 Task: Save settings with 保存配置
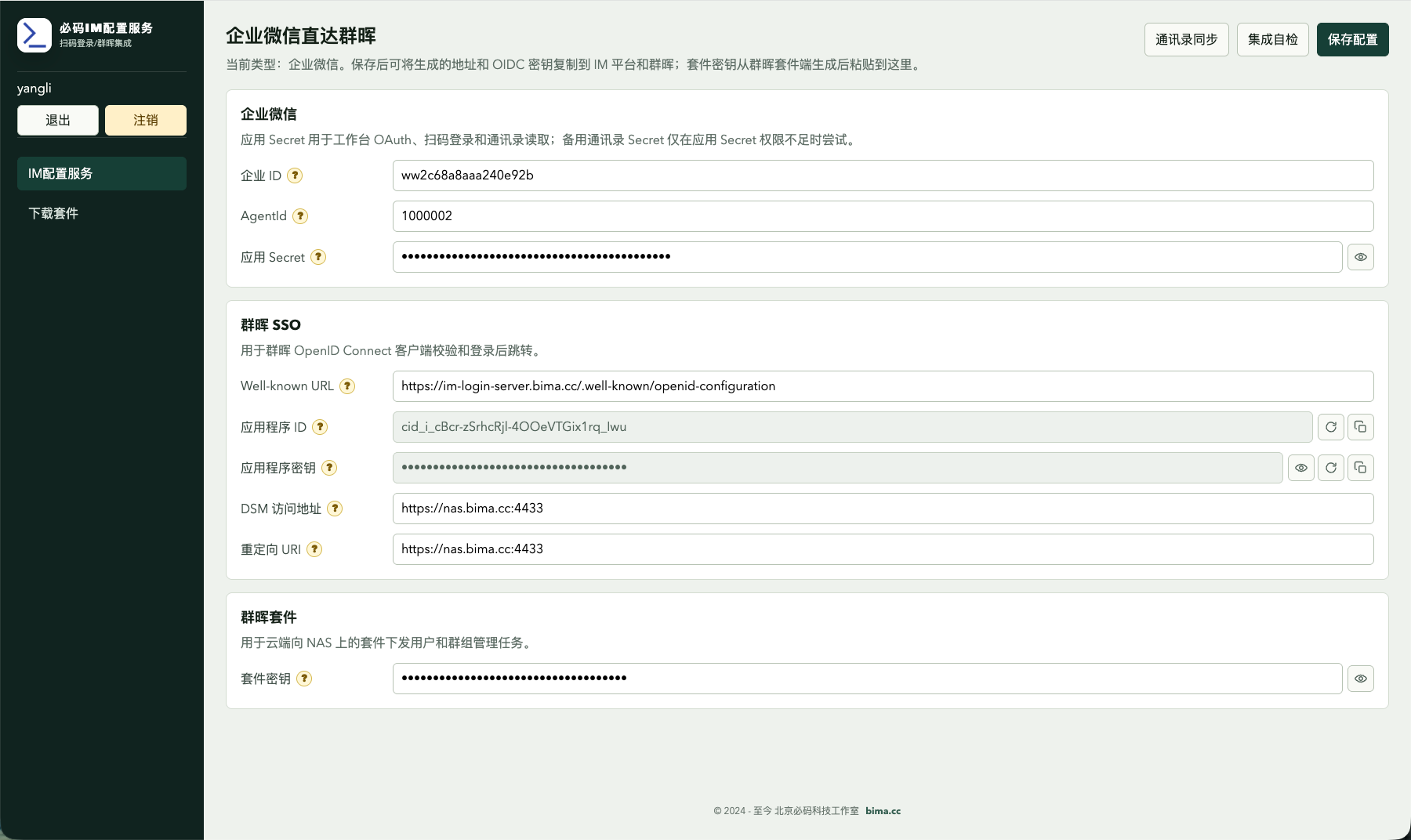coord(1353,39)
